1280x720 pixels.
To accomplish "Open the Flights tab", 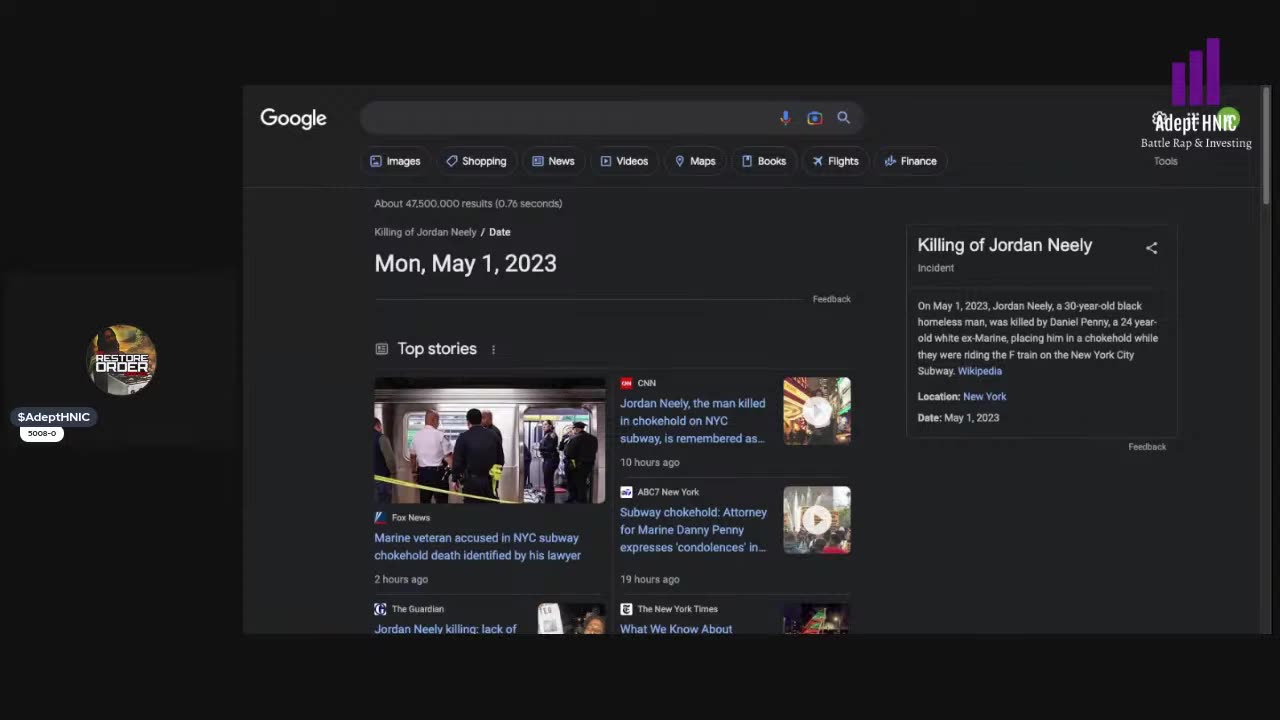I will [835, 161].
